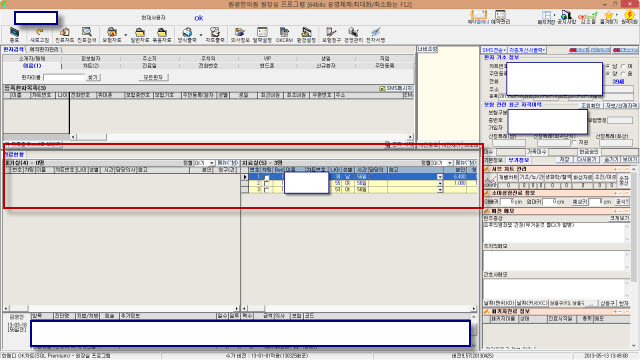Open the 환경설정 settings icon
The height and width of the screenshot is (360, 640).
point(306,35)
